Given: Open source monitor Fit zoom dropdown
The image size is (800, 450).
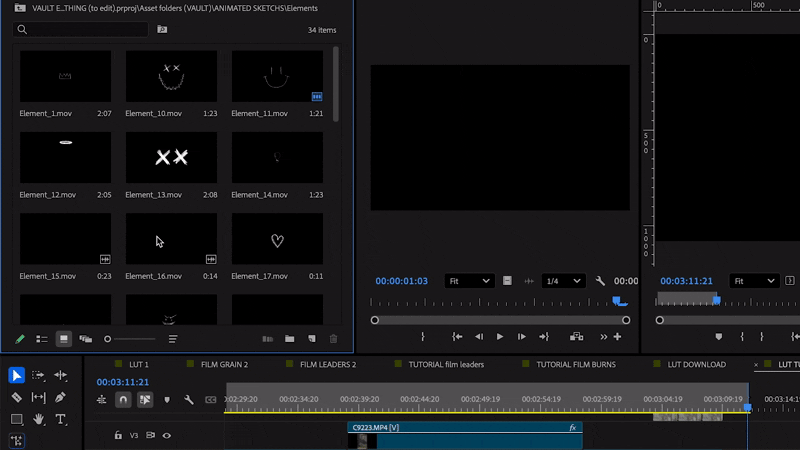Looking at the screenshot, I should click(469, 281).
